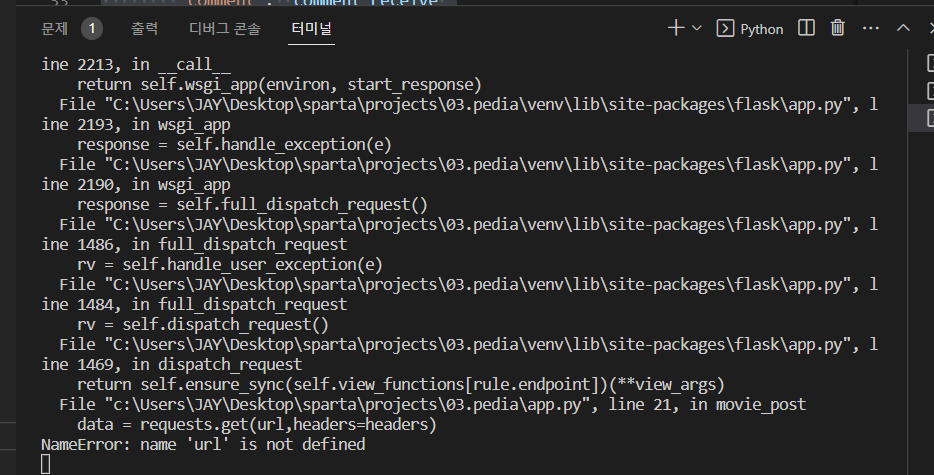Maximize panel size with the chevron up
Image resolution: width=934 pixels, height=475 pixels.
pyautogui.click(x=903, y=28)
